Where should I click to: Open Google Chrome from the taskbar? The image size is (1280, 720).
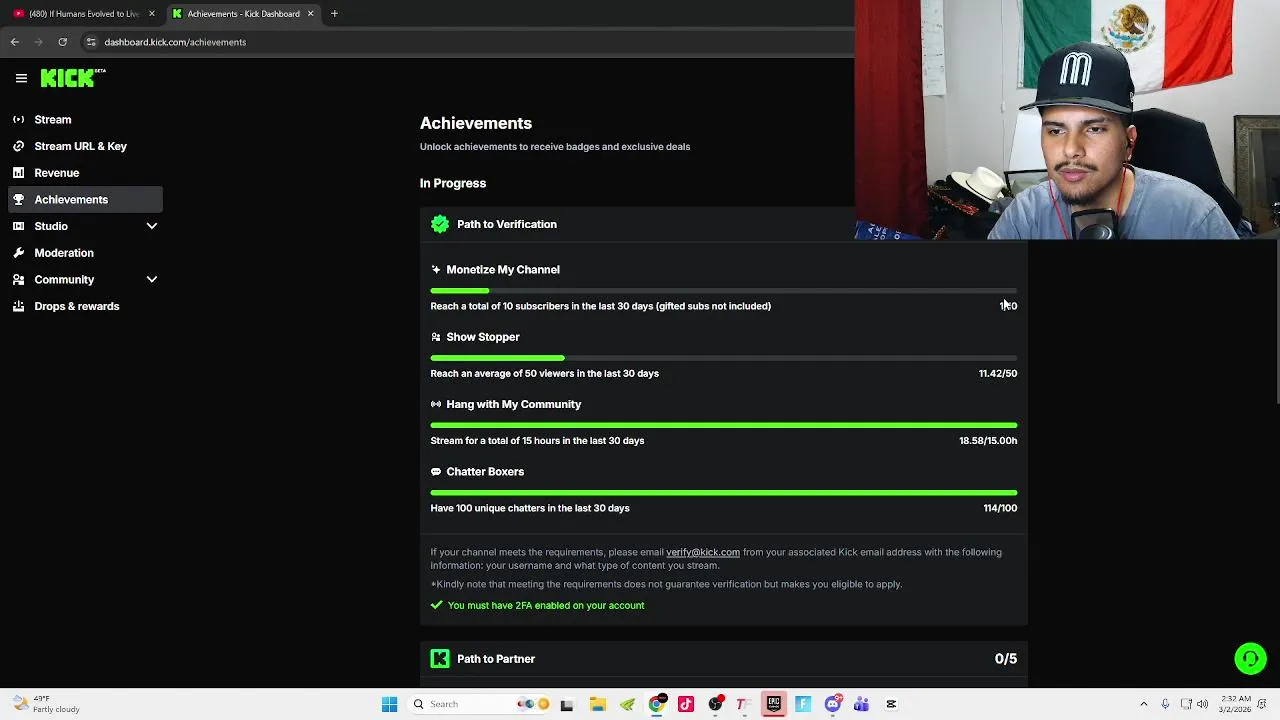point(656,704)
